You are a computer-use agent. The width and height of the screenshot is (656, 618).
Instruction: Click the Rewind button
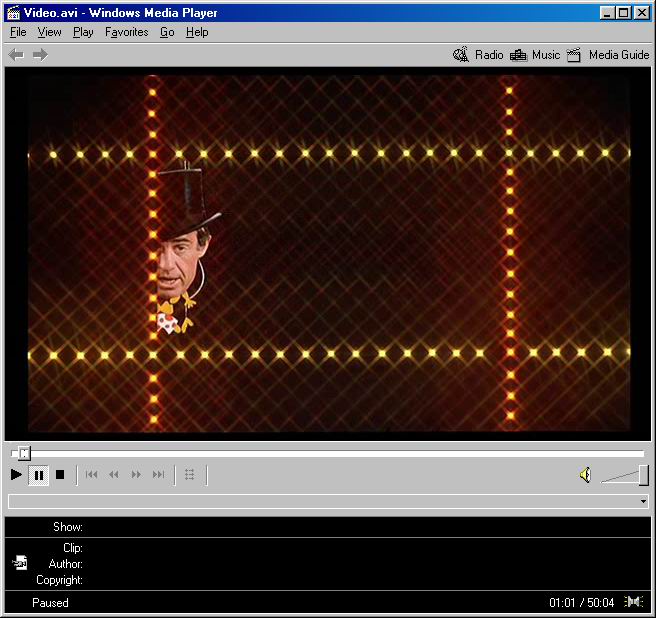point(114,474)
